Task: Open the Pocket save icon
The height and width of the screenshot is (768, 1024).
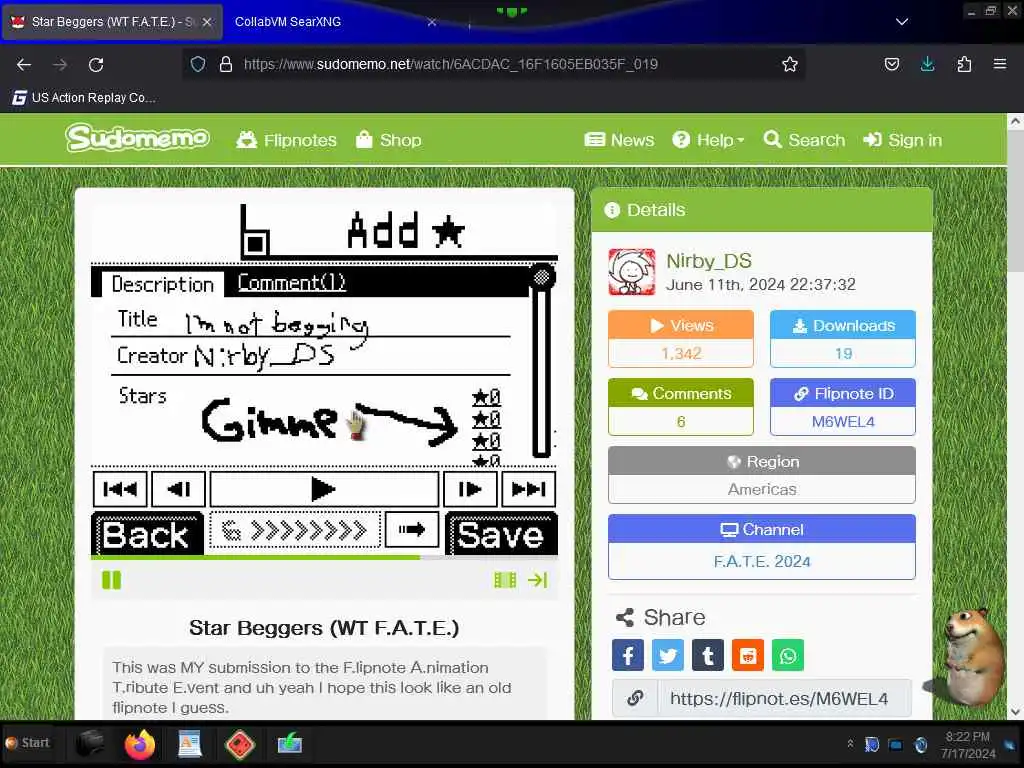Action: tap(891, 64)
